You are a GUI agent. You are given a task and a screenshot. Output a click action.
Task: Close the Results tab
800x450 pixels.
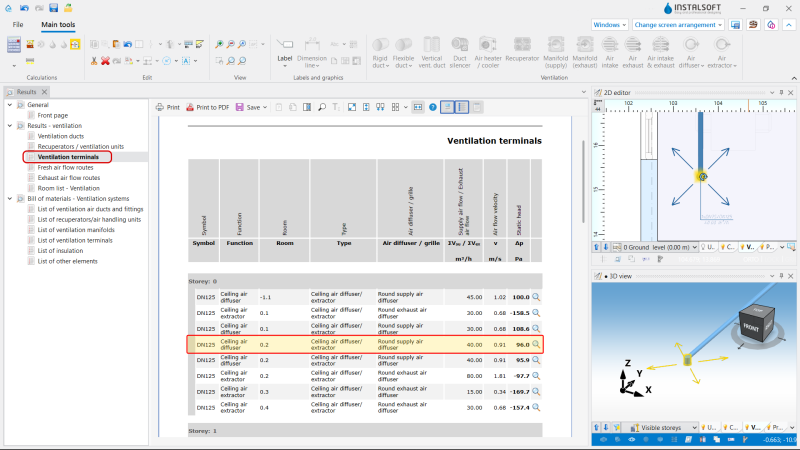[x=44, y=92]
